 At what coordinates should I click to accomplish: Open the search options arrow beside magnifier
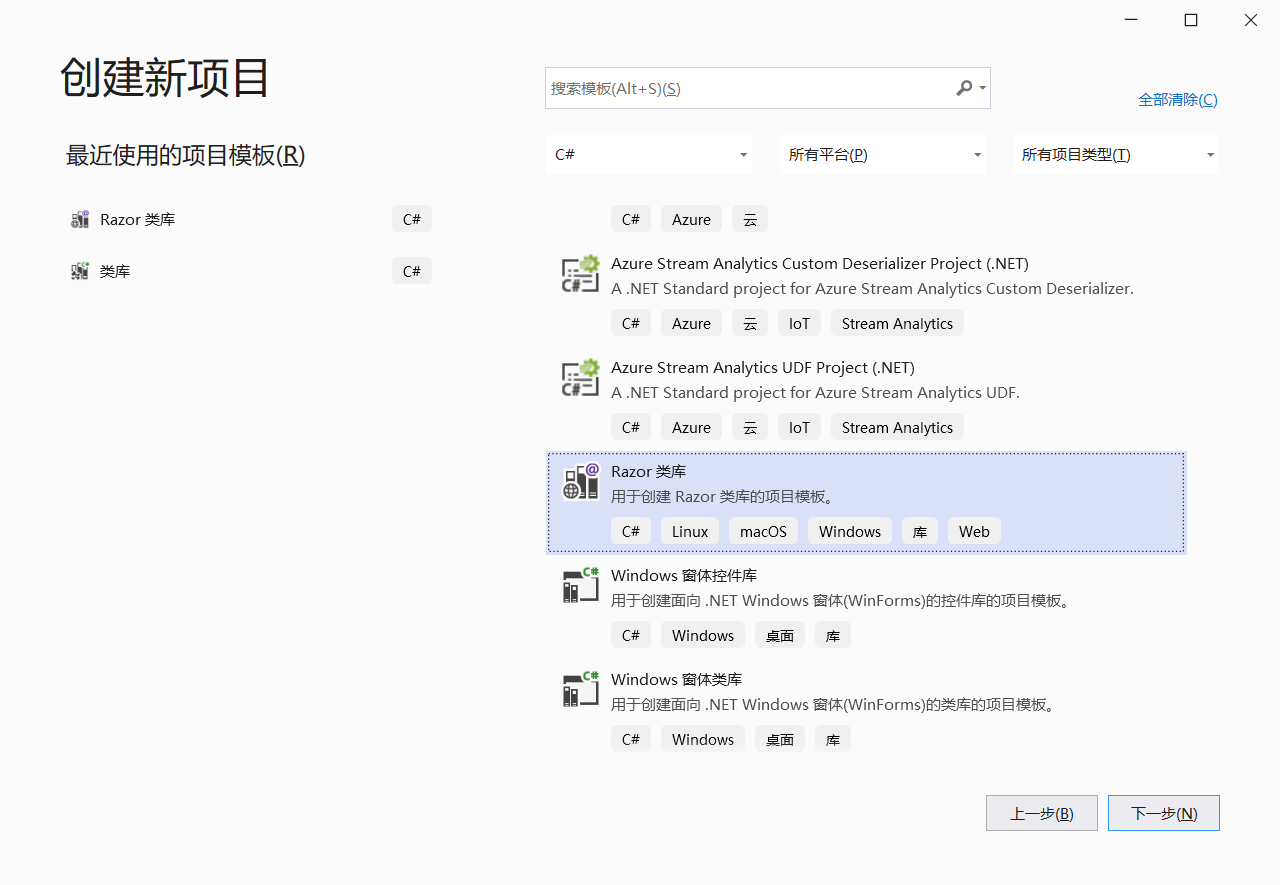point(983,88)
